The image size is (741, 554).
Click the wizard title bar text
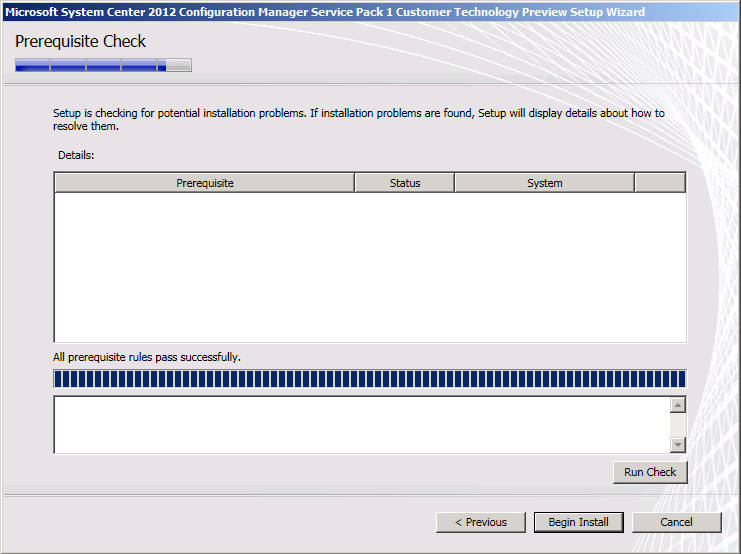pyautogui.click(x=325, y=12)
